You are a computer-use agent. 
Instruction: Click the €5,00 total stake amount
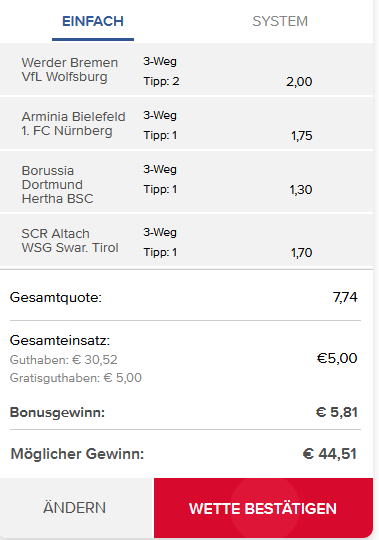point(337,358)
